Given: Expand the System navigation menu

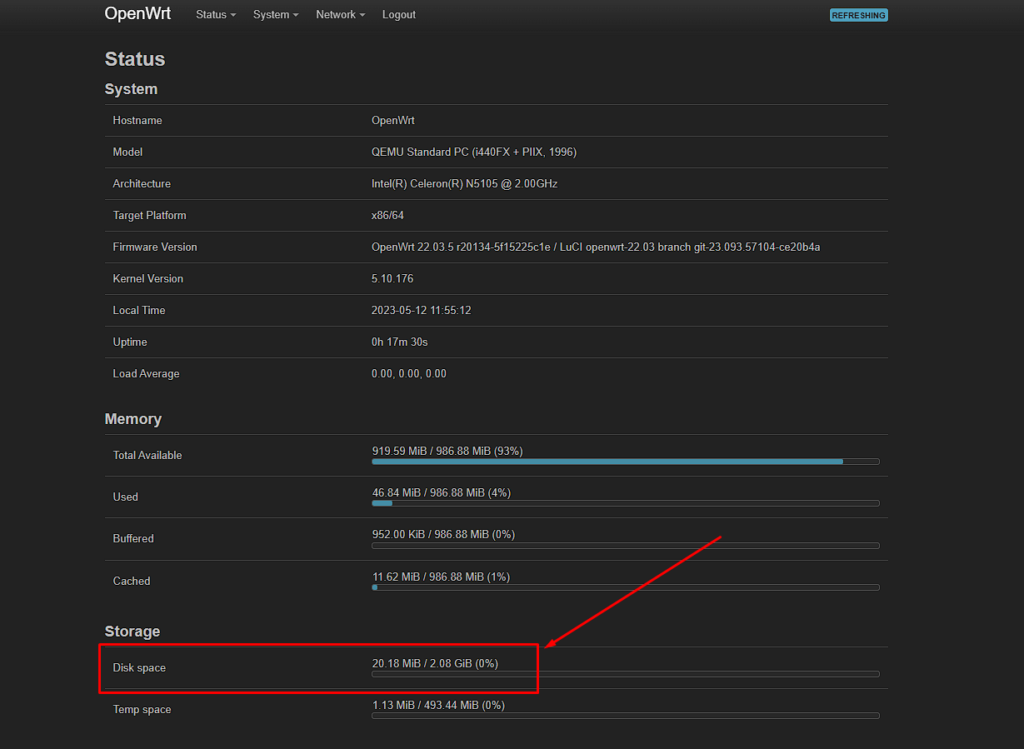Looking at the screenshot, I should 276,14.
